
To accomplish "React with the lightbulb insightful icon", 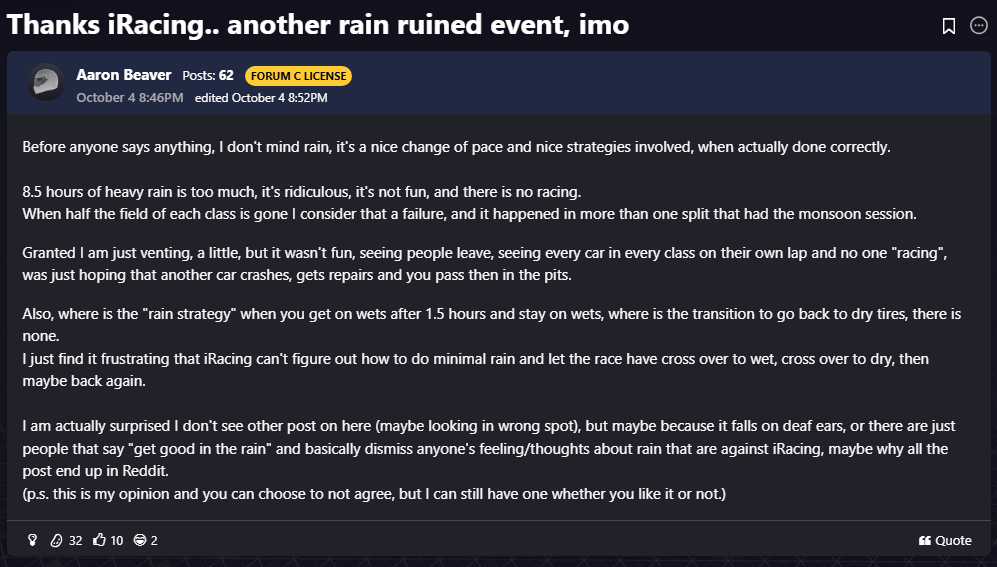I will click(32, 540).
